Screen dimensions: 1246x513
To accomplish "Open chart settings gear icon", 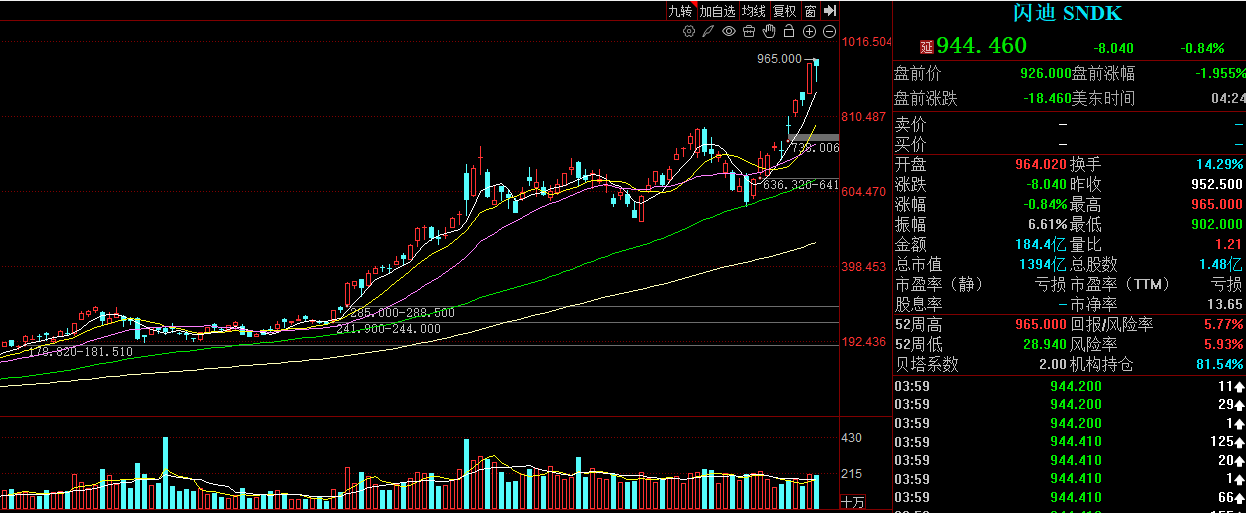I will click(689, 32).
